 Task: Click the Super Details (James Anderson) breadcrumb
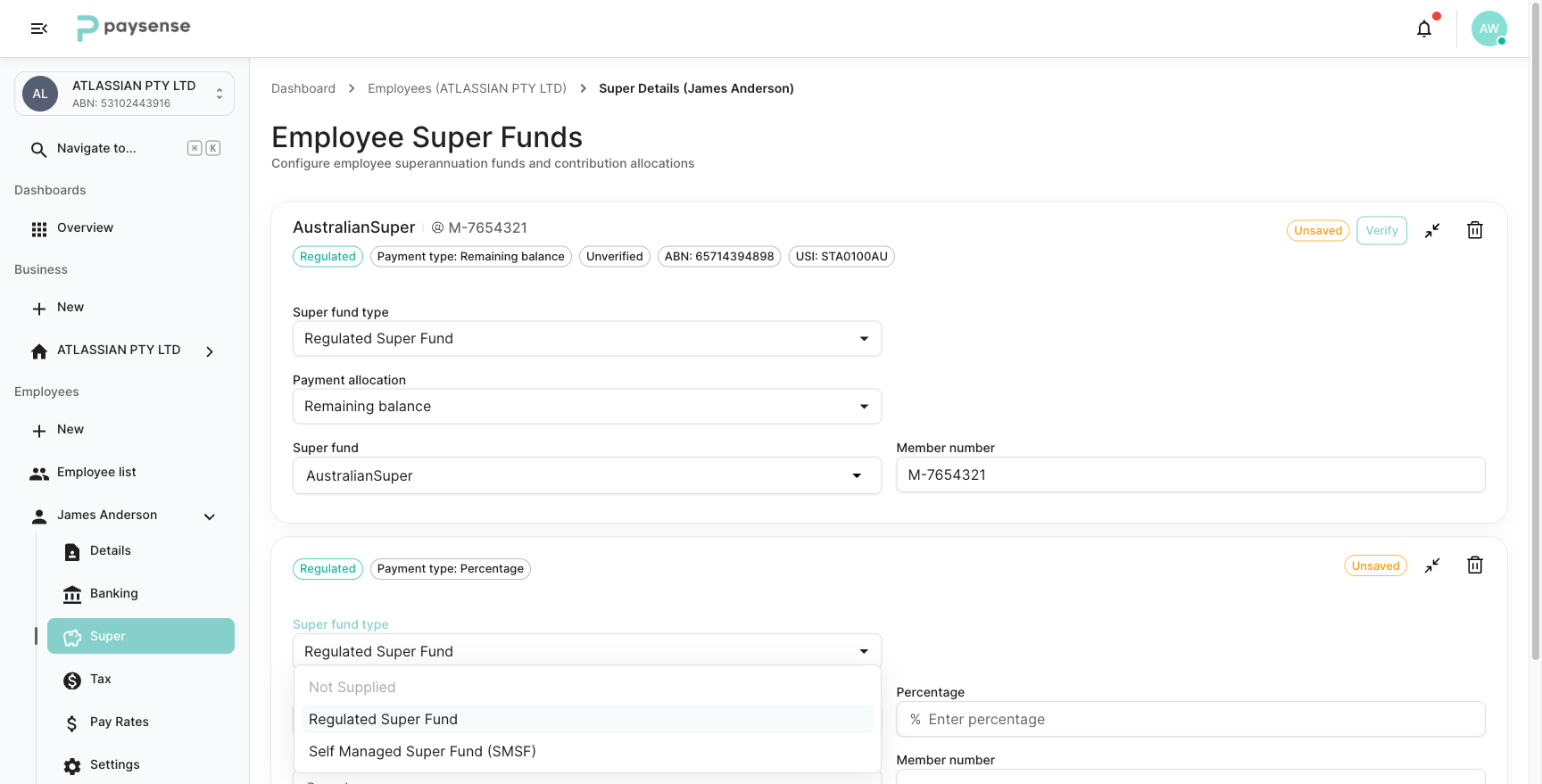pyautogui.click(x=696, y=88)
